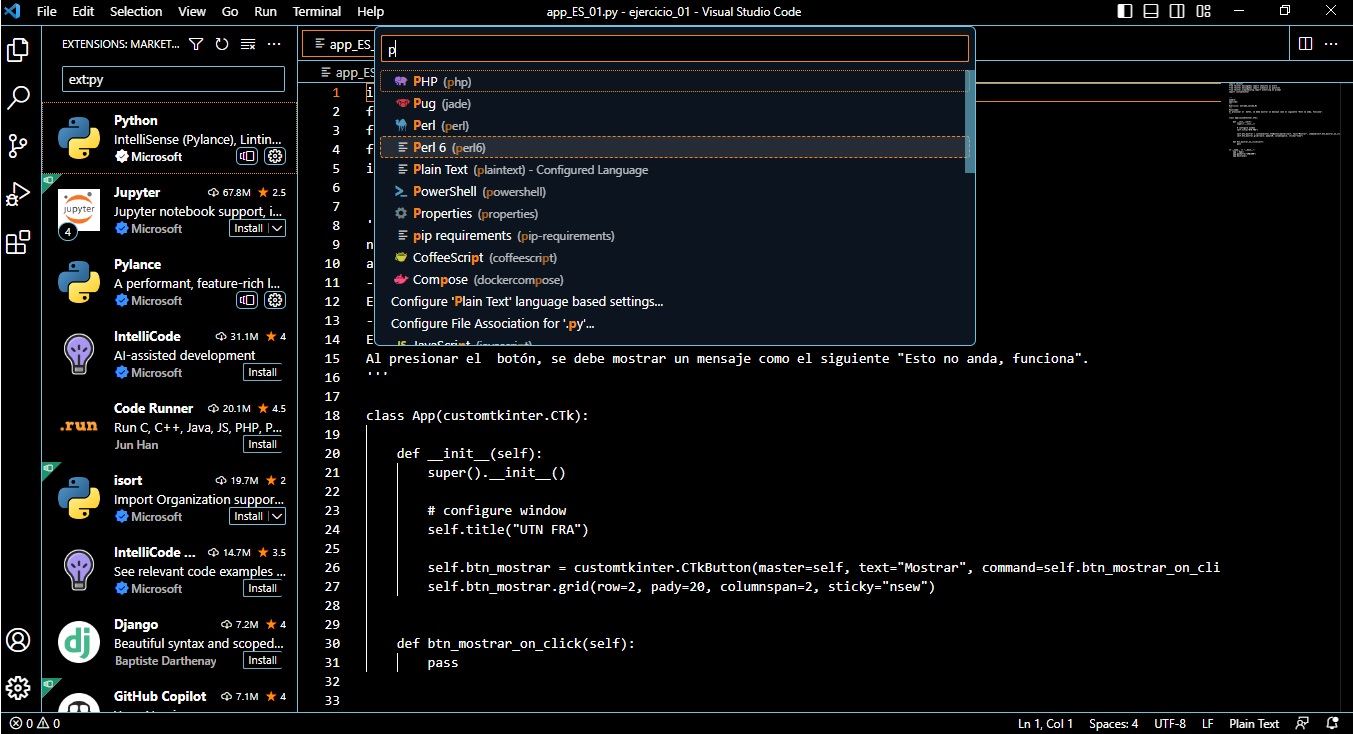Viewport: 1353px width, 734px height.
Task: Install the Code Runner extension
Action: click(x=263, y=444)
